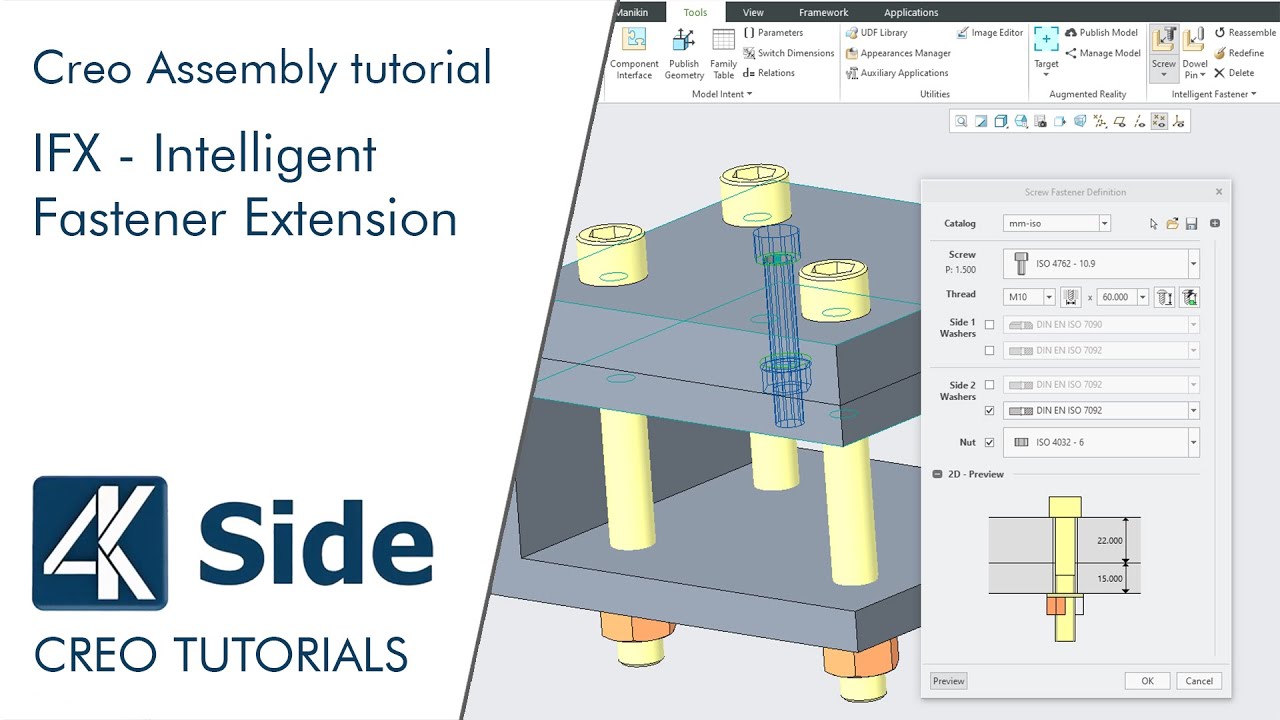1280x720 pixels.
Task: Click Delete fastener
Action: [1234, 73]
